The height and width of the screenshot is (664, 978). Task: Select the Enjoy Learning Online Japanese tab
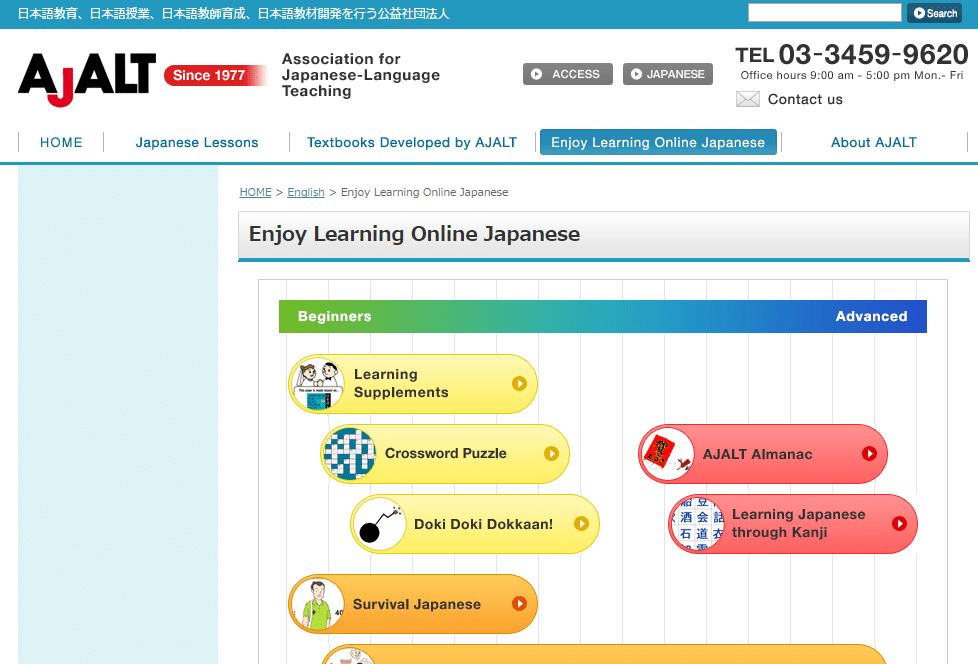[x=658, y=143]
